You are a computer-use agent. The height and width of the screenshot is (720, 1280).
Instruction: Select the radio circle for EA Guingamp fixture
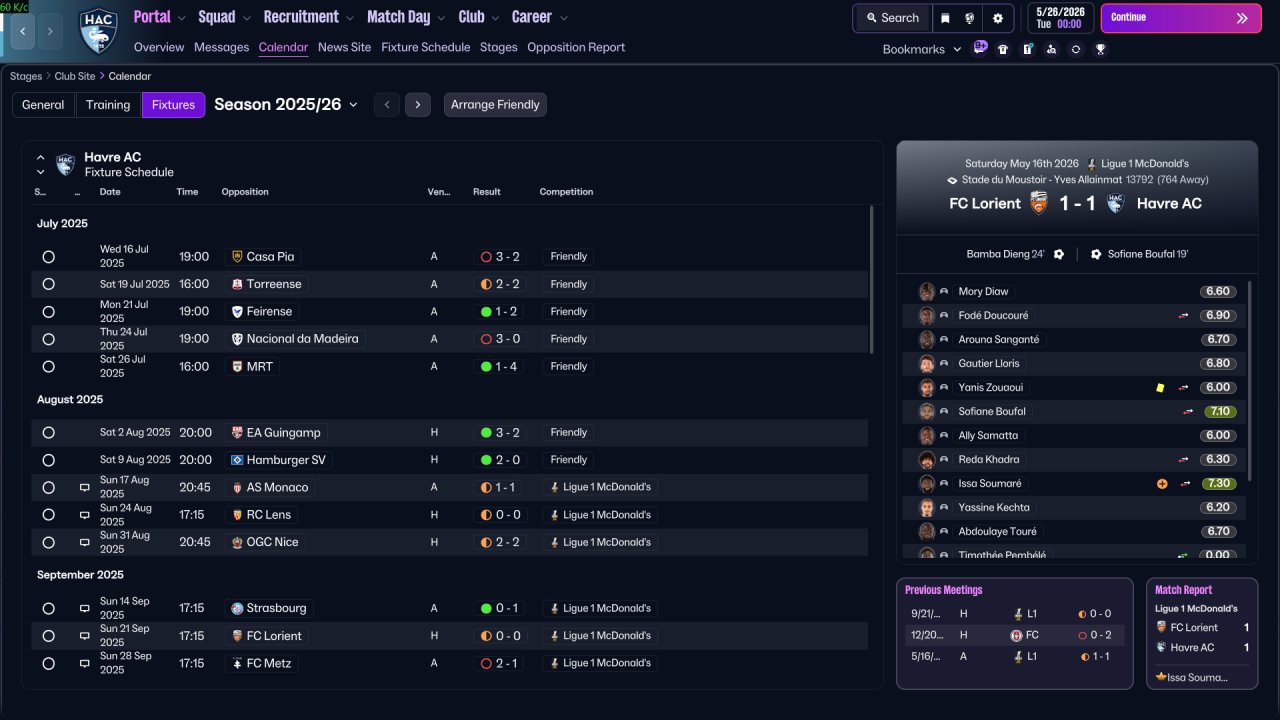tap(49, 433)
